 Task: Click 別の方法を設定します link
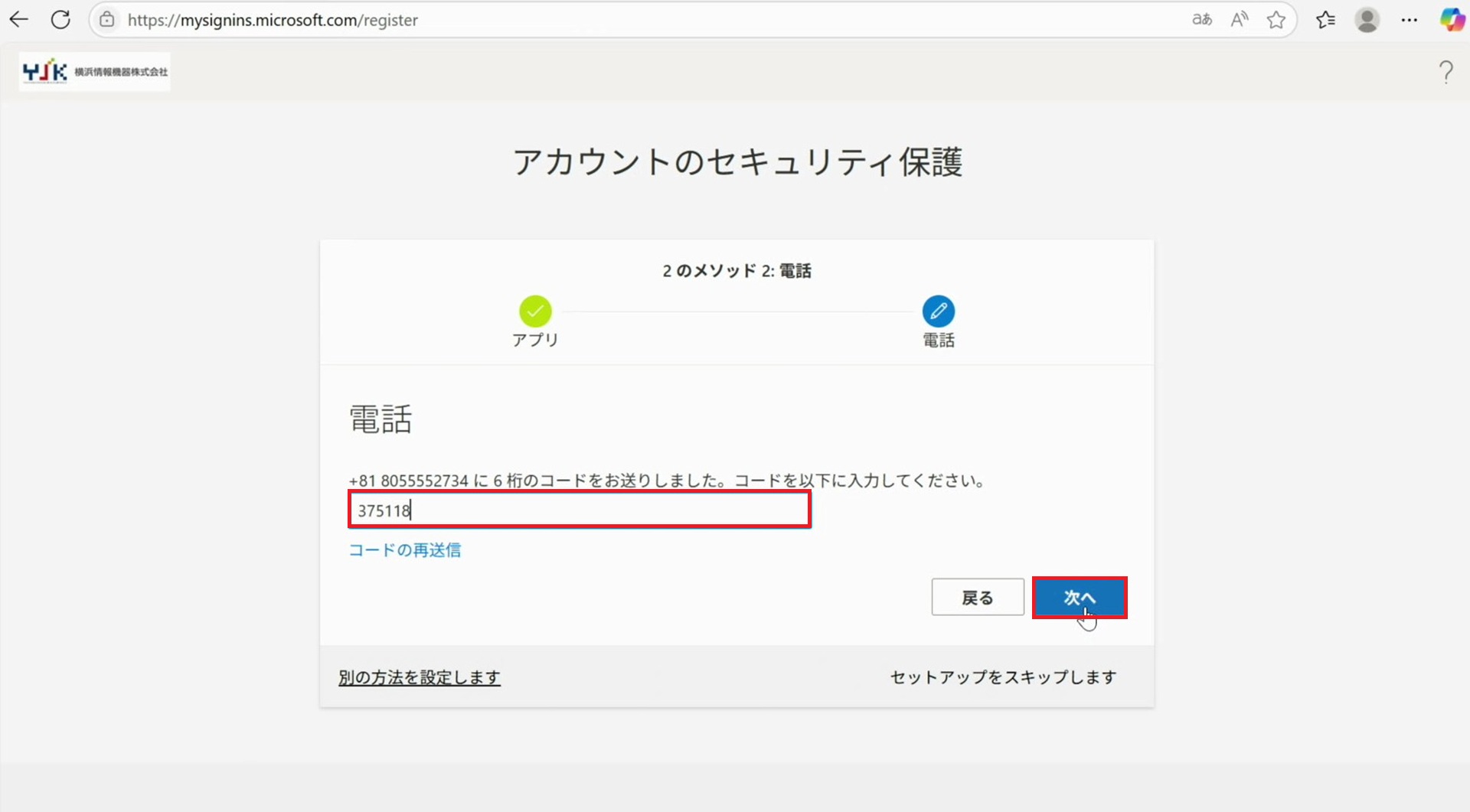click(x=419, y=677)
